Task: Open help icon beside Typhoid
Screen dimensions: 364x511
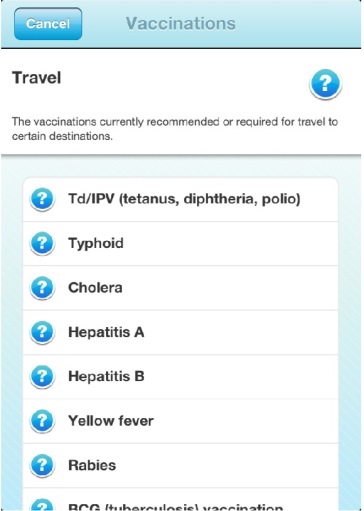Action: [42, 244]
